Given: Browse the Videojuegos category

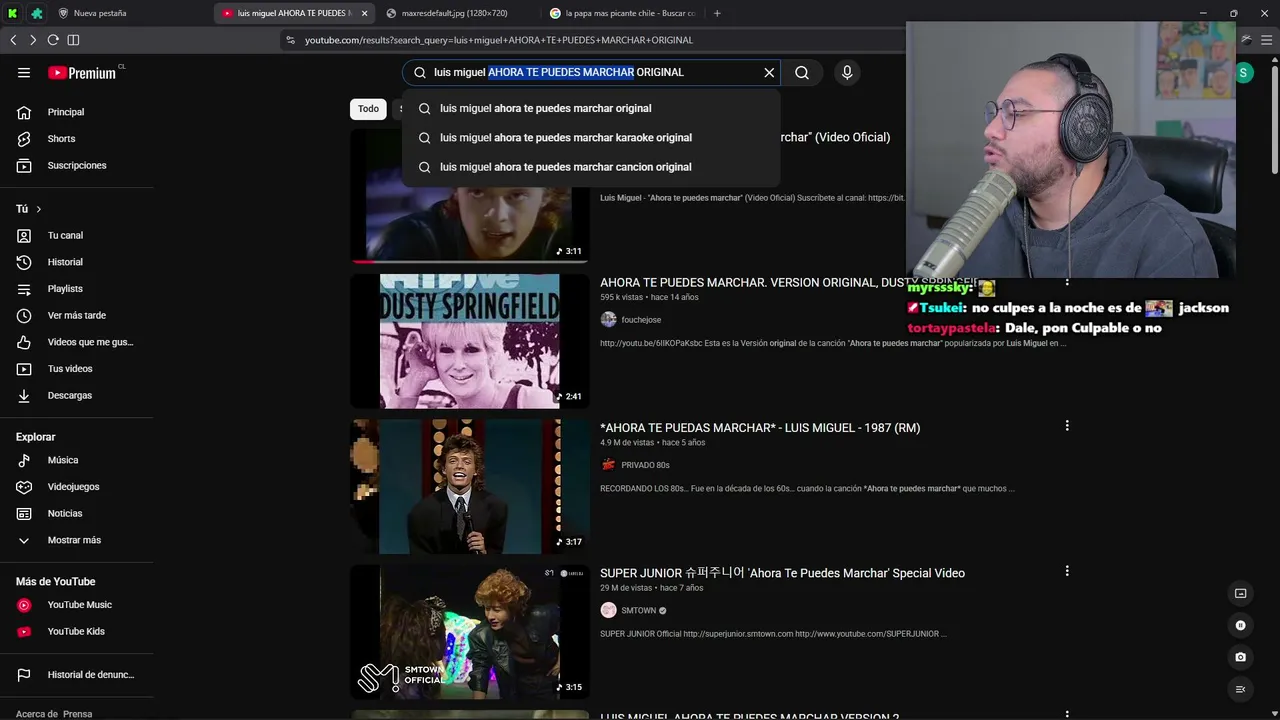Looking at the screenshot, I should pos(77,487).
